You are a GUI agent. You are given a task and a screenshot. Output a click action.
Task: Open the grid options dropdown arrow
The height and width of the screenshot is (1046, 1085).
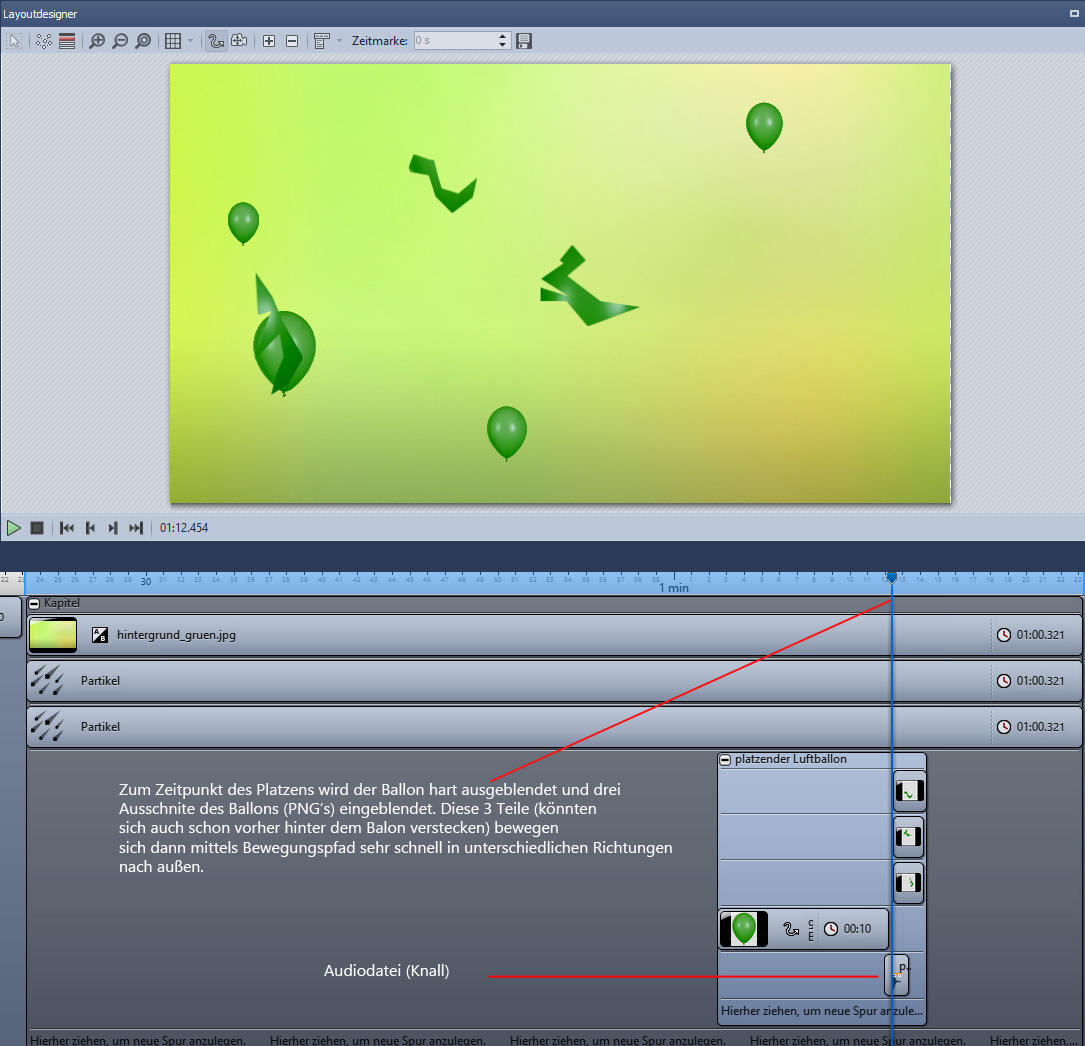[190, 41]
